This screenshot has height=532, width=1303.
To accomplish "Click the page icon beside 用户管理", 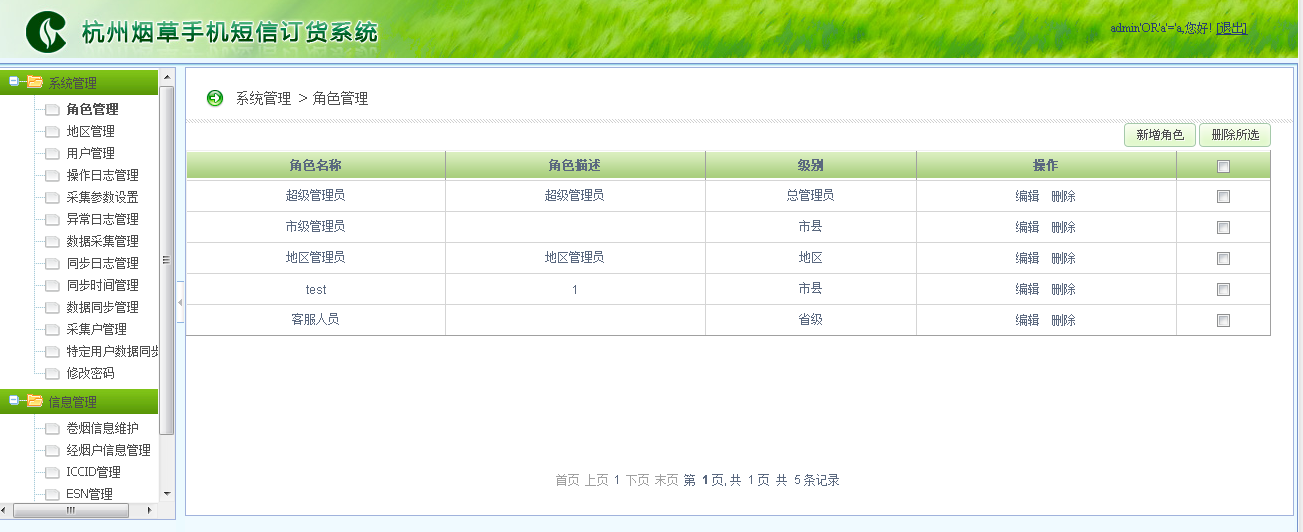I will point(52,154).
